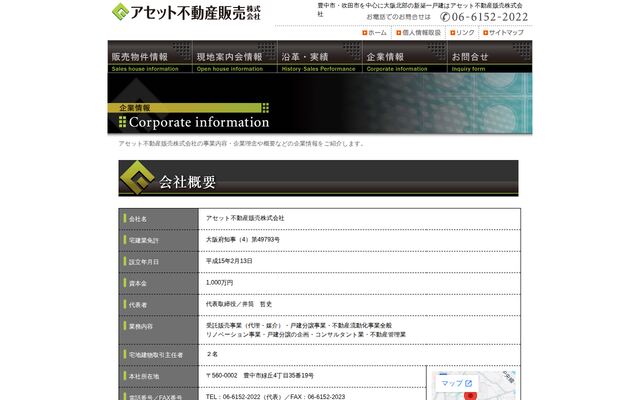Open the リンク page link
The height and width of the screenshot is (400, 640).
click(462, 33)
